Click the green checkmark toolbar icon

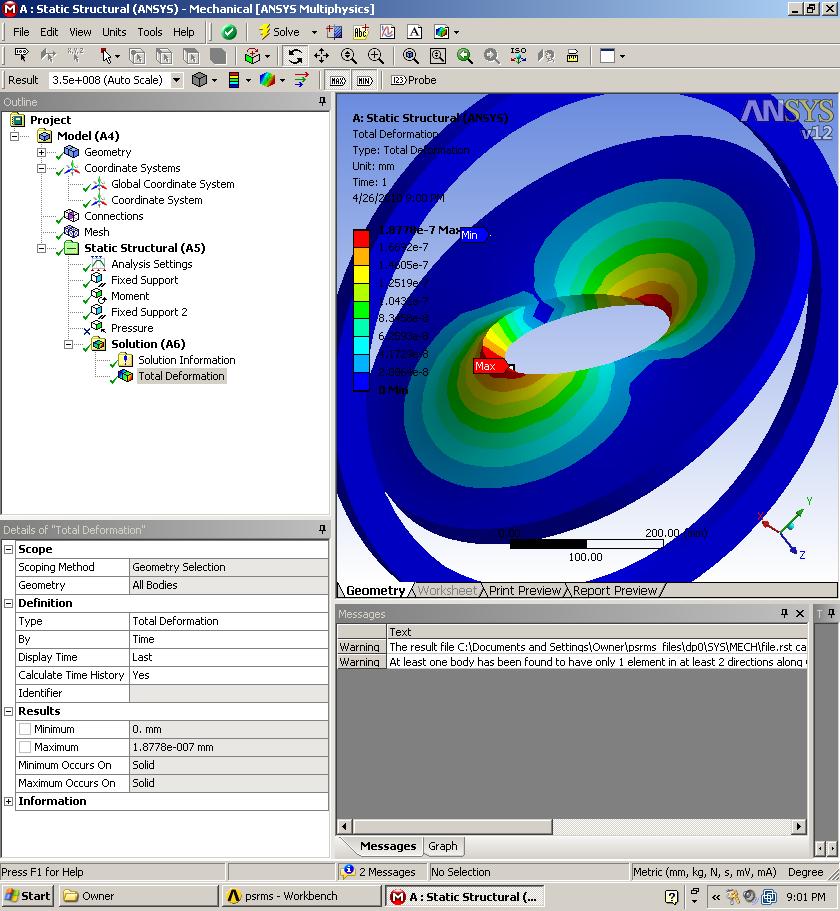(x=229, y=32)
